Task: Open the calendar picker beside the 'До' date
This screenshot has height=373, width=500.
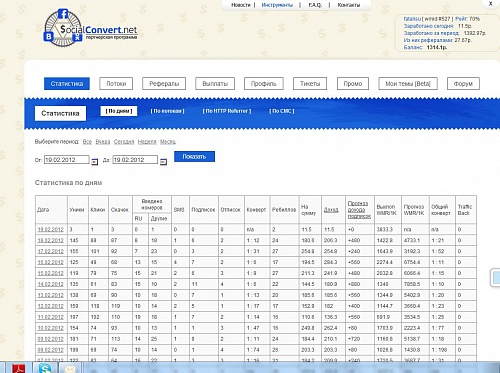Action: (163, 162)
